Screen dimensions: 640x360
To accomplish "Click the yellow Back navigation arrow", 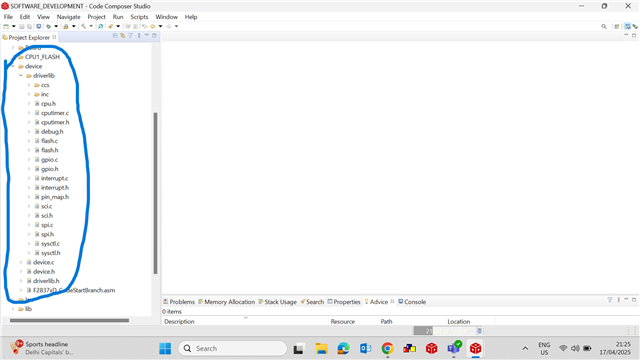I will pos(152,26).
